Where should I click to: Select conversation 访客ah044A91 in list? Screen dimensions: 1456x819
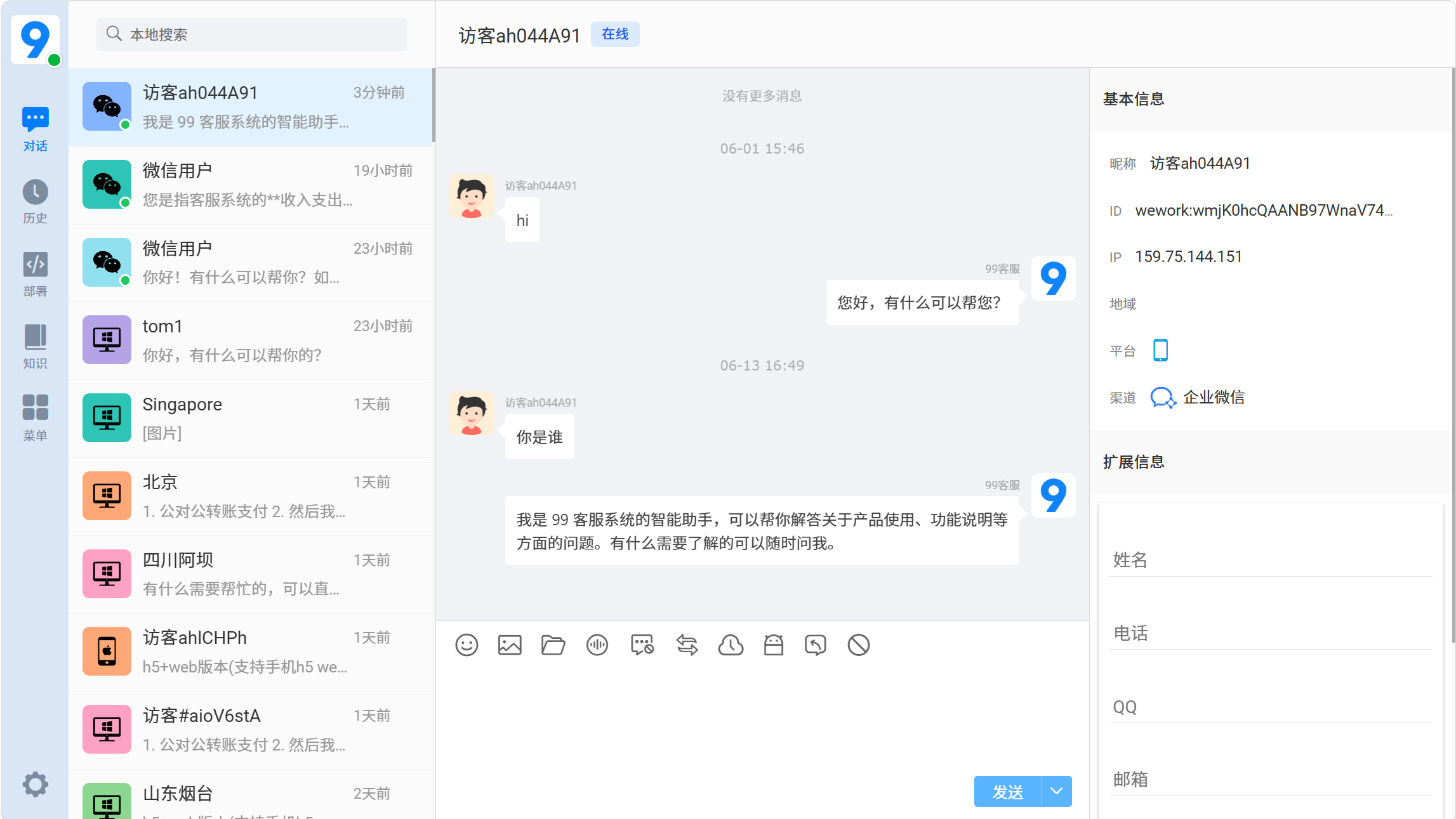pyautogui.click(x=251, y=107)
